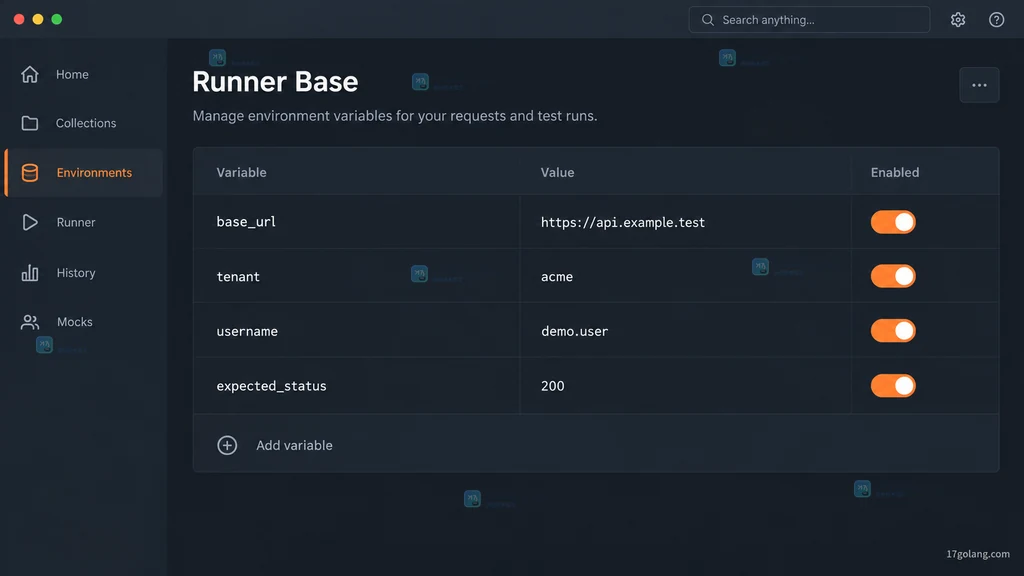
Task: Select the username variable name
Action: [247, 332]
